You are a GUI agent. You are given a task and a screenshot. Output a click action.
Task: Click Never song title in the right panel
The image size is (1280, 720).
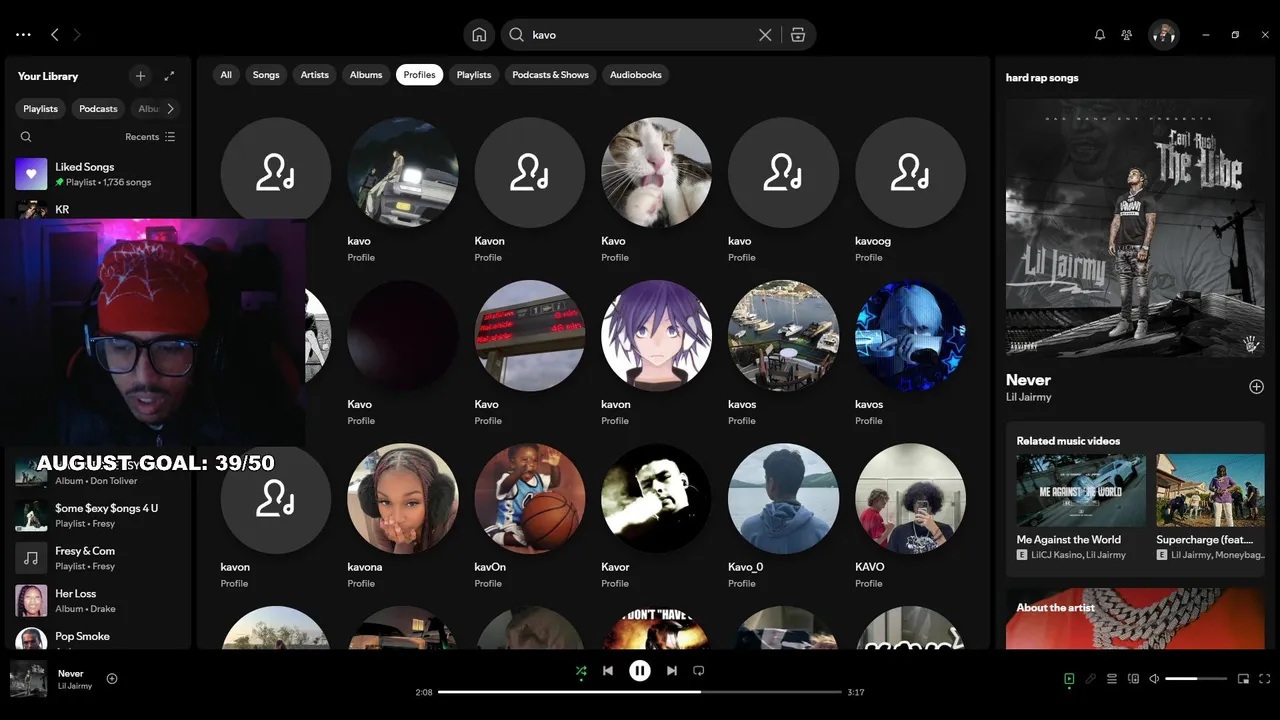(1028, 380)
